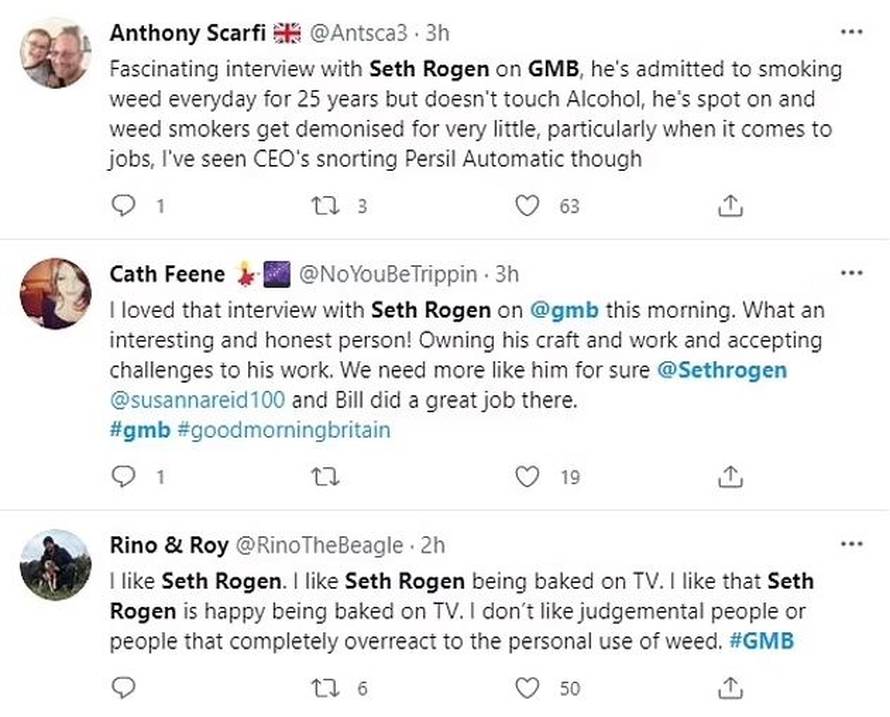This screenshot has height=717, width=890.
Task: Reply to Rino & Roy's tweet
Action: (x=123, y=687)
